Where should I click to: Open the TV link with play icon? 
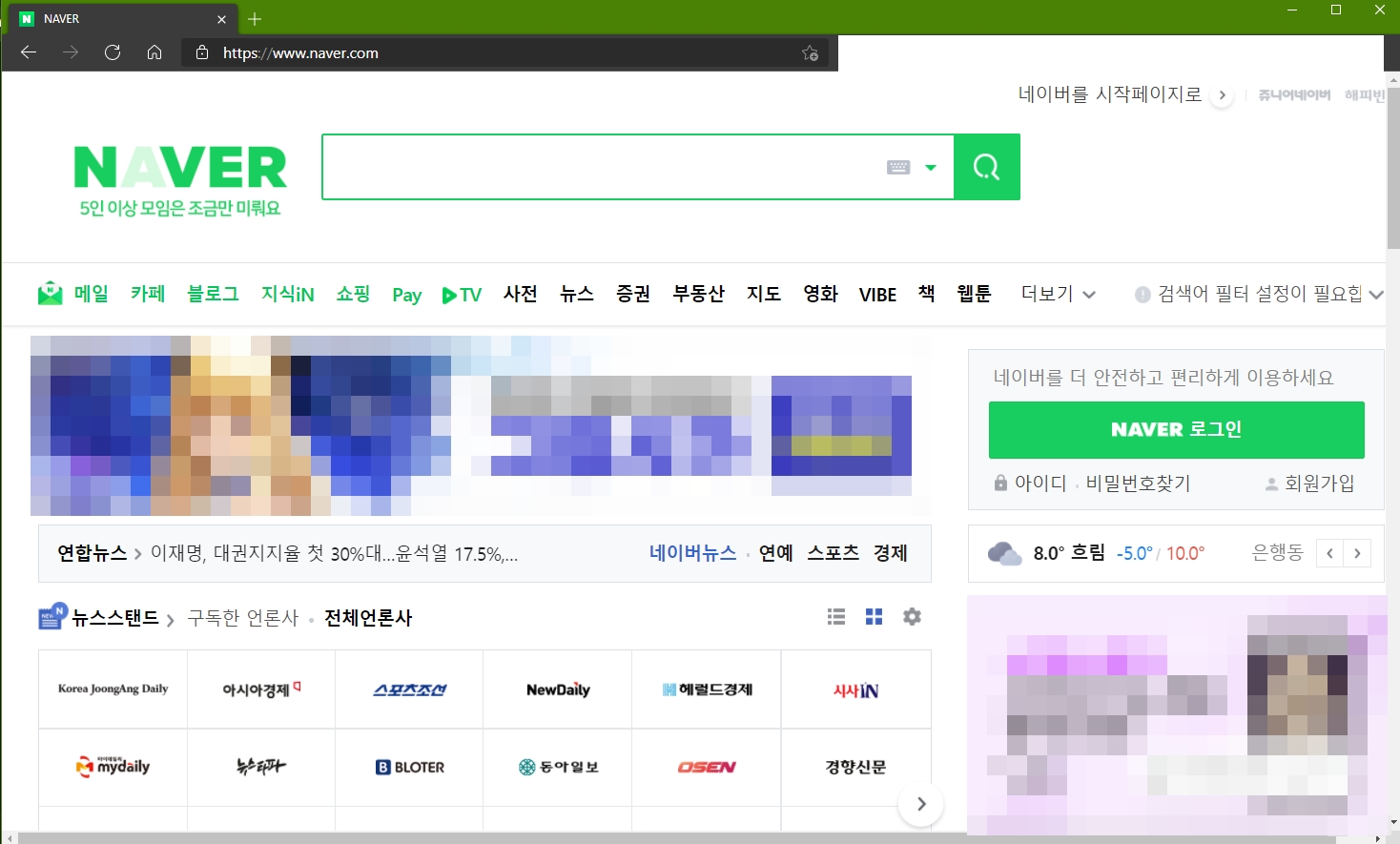[x=463, y=295]
